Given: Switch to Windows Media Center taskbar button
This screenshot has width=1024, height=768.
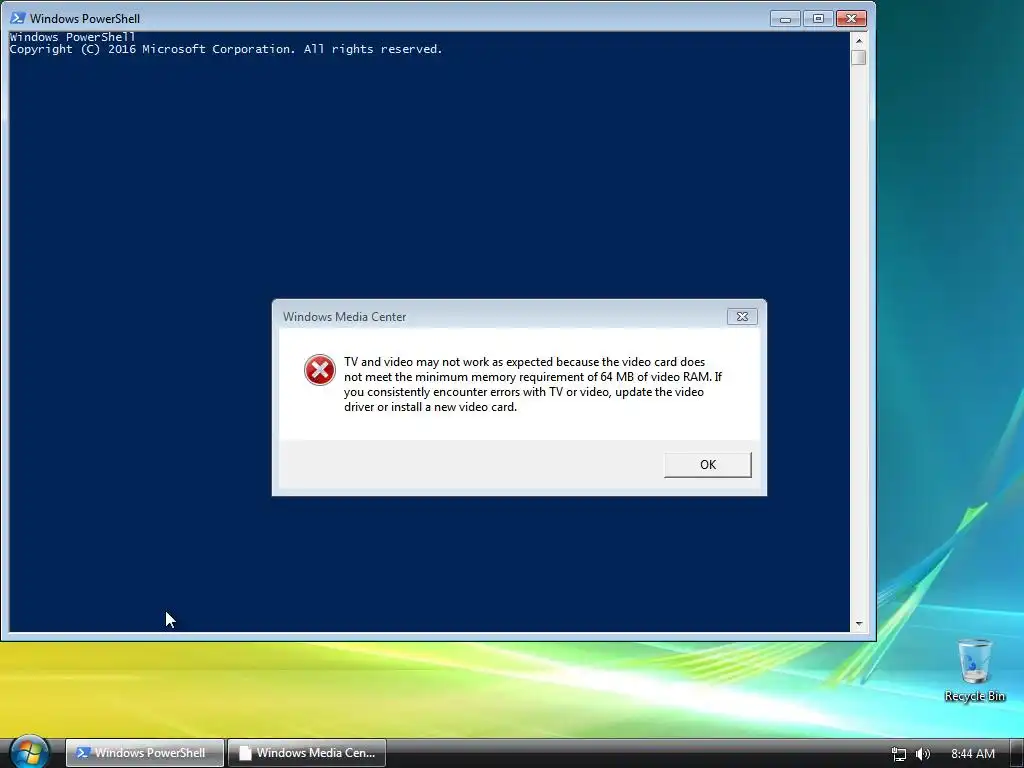Looking at the screenshot, I should coord(307,752).
